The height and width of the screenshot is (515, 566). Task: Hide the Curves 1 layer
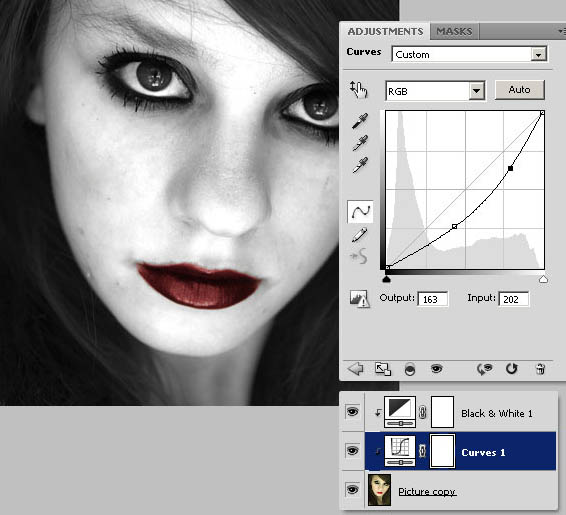(x=352, y=451)
